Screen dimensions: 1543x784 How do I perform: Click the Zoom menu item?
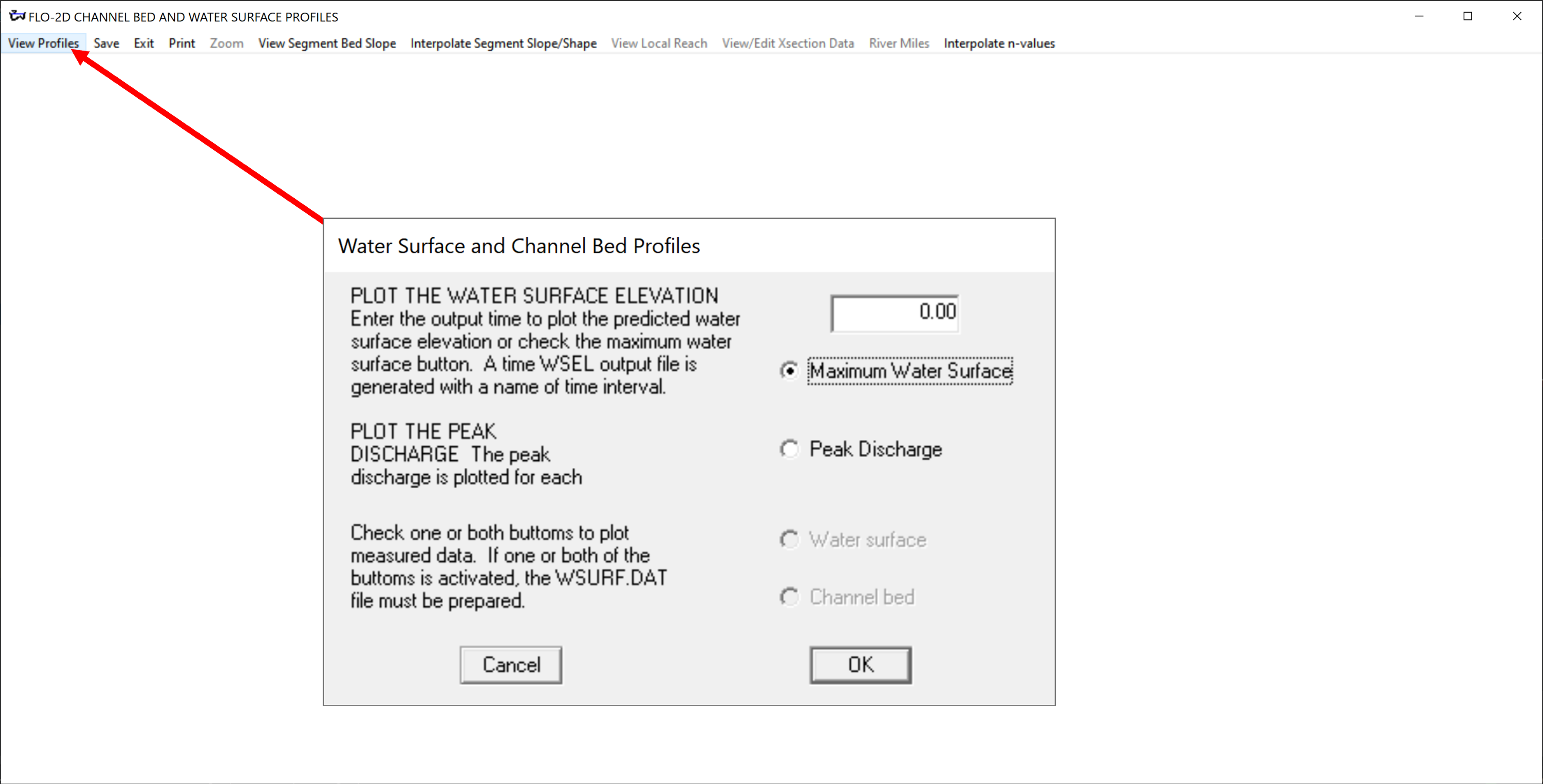click(x=226, y=43)
